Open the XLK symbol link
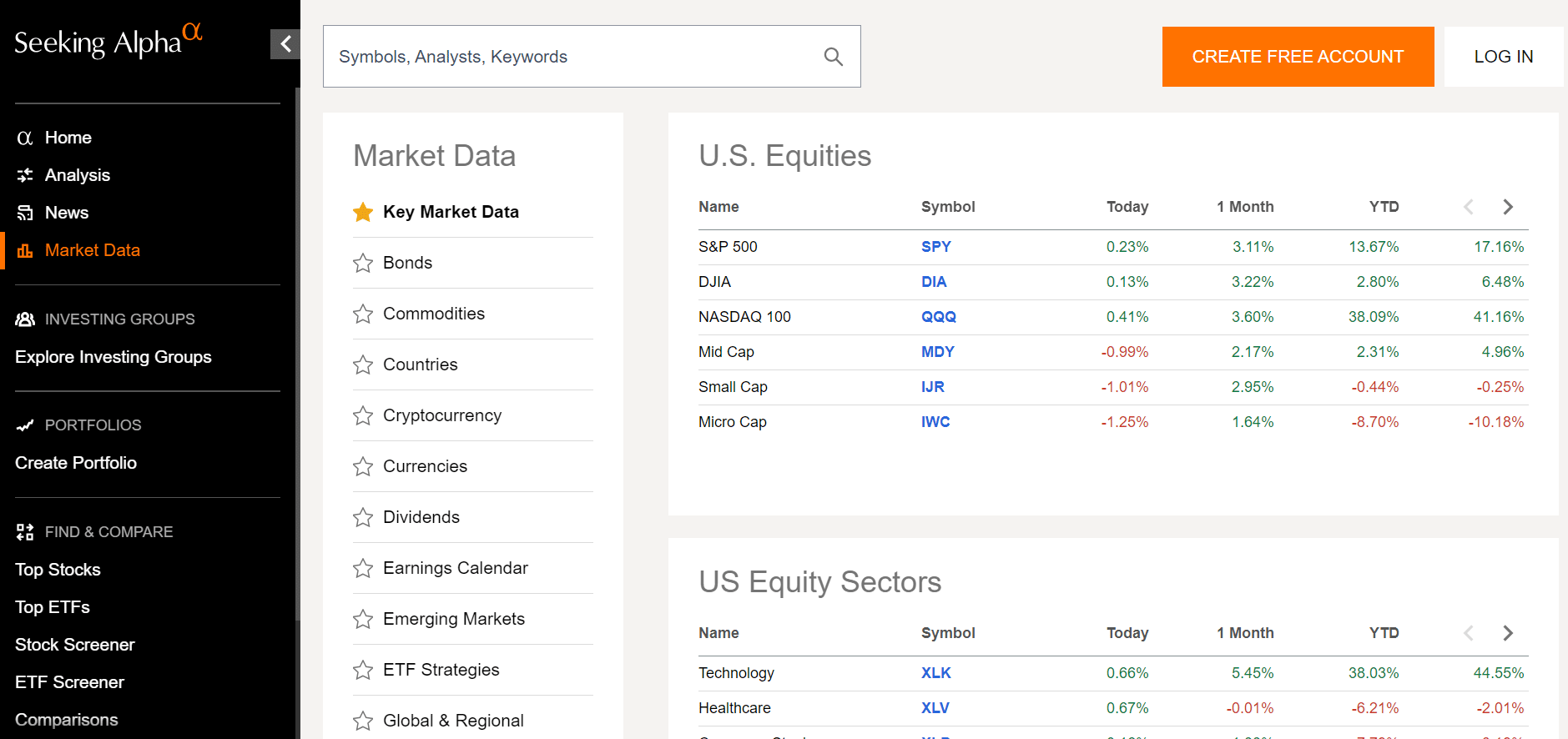This screenshot has width=1568, height=739. point(936,673)
